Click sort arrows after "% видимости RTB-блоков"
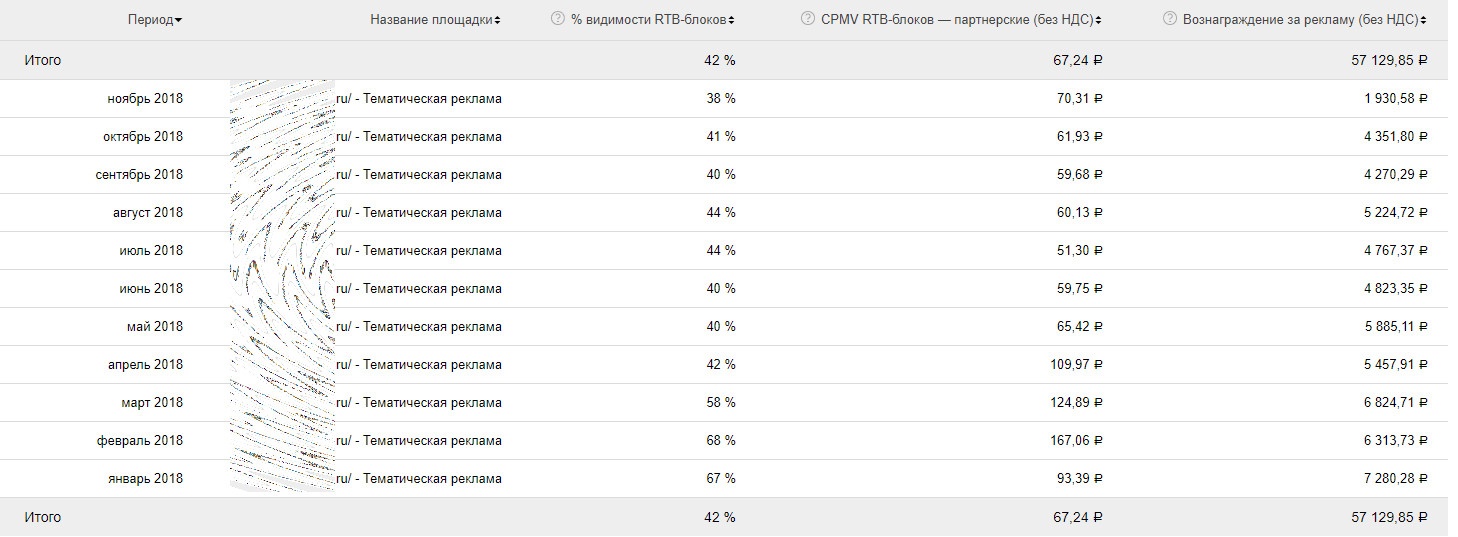1458x537 pixels. coord(732,20)
